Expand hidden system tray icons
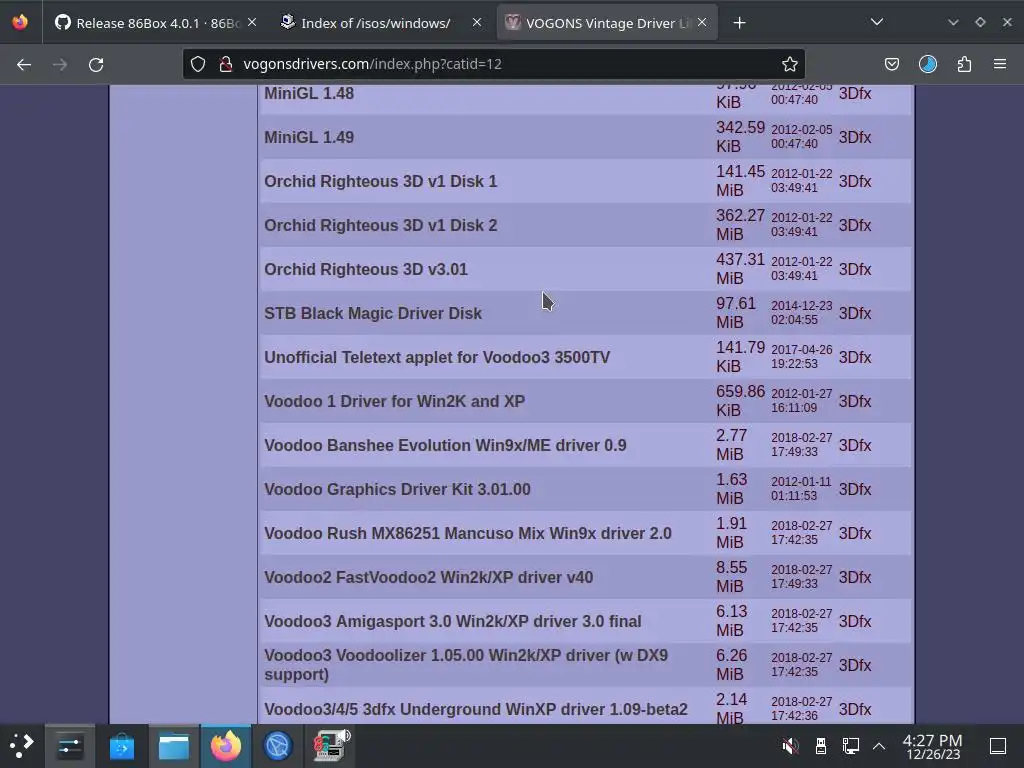The image size is (1024, 768). [x=879, y=746]
